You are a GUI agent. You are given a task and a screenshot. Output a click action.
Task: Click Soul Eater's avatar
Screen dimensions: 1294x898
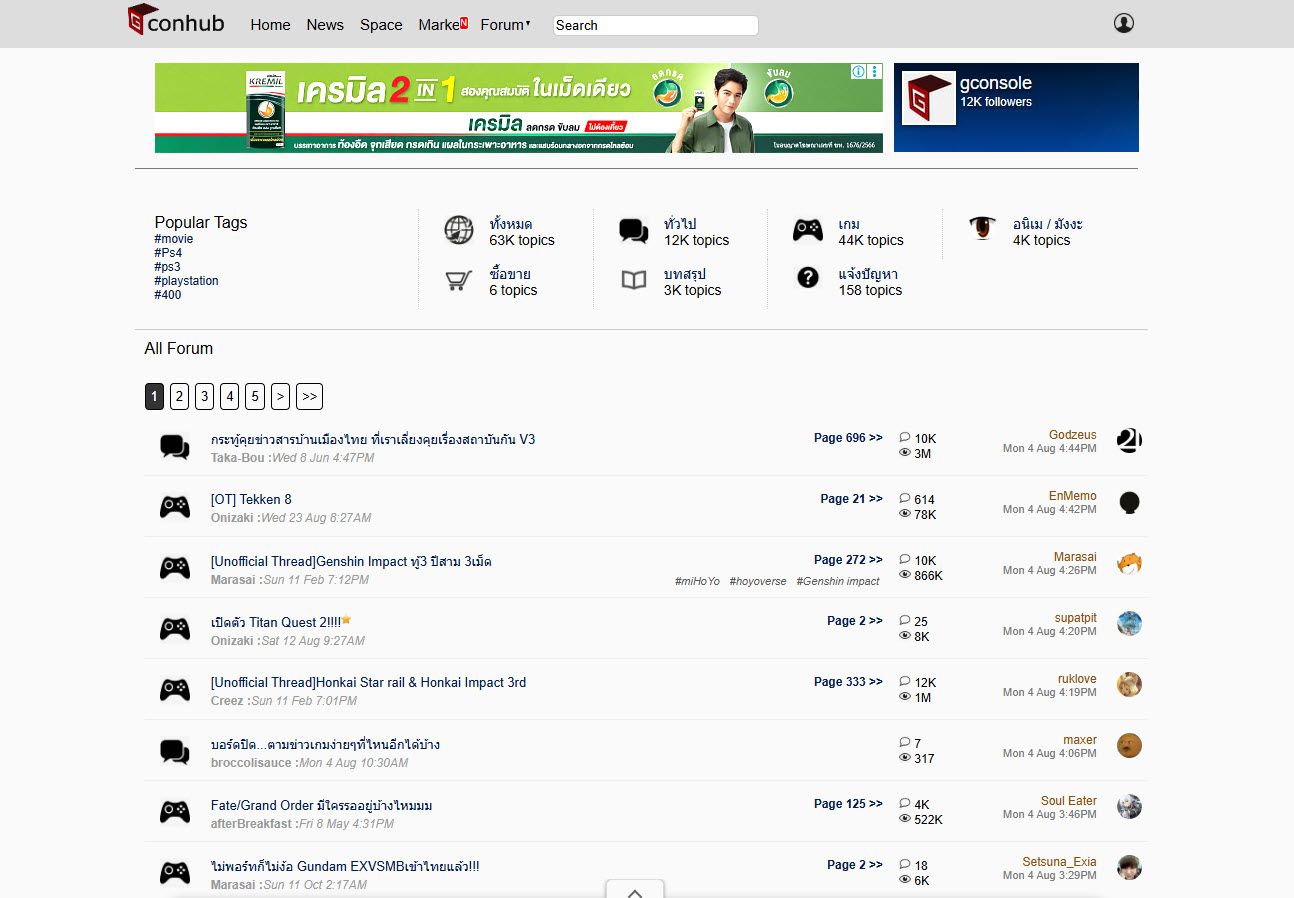pyautogui.click(x=1129, y=807)
